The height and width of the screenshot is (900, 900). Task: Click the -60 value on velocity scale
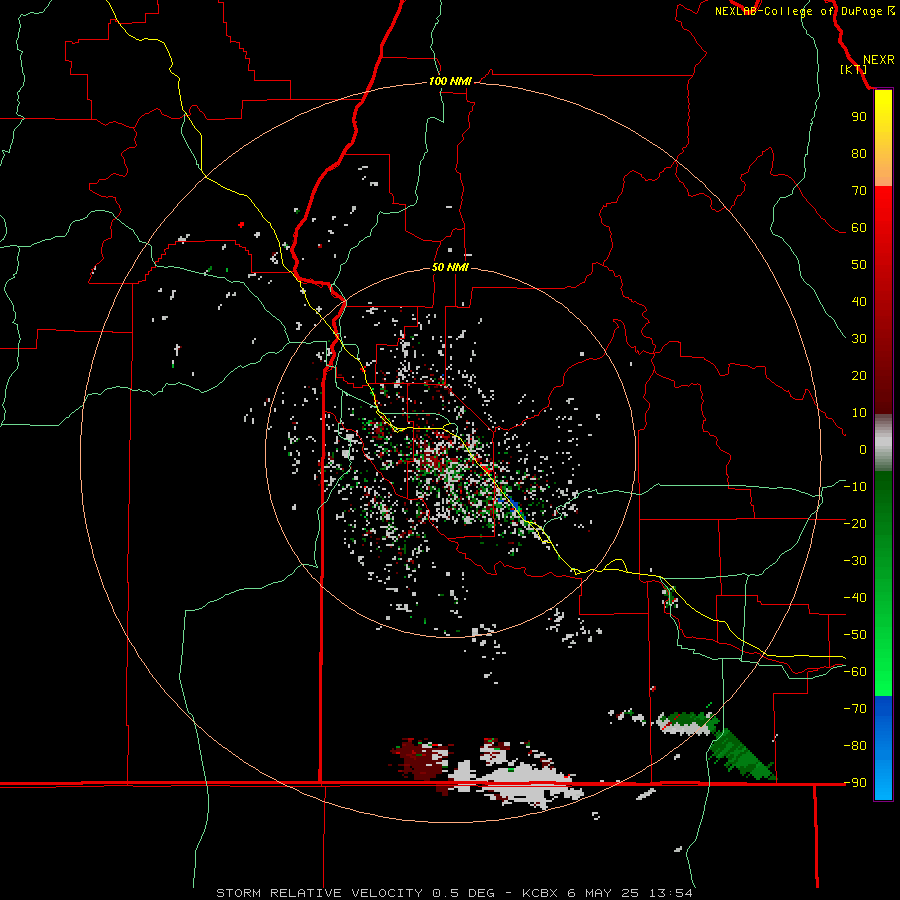click(x=855, y=672)
